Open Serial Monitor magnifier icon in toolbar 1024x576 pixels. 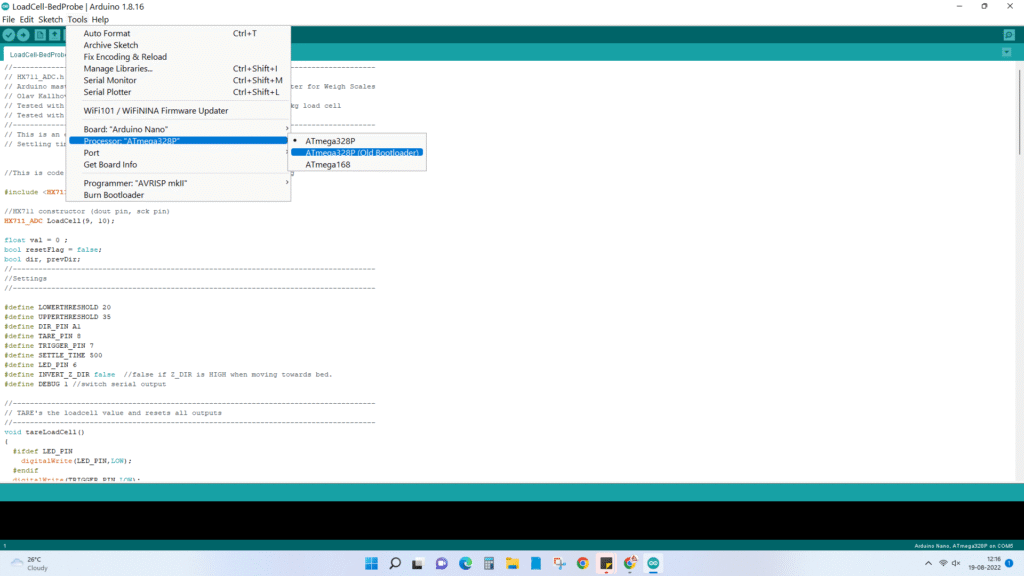tap(1008, 35)
